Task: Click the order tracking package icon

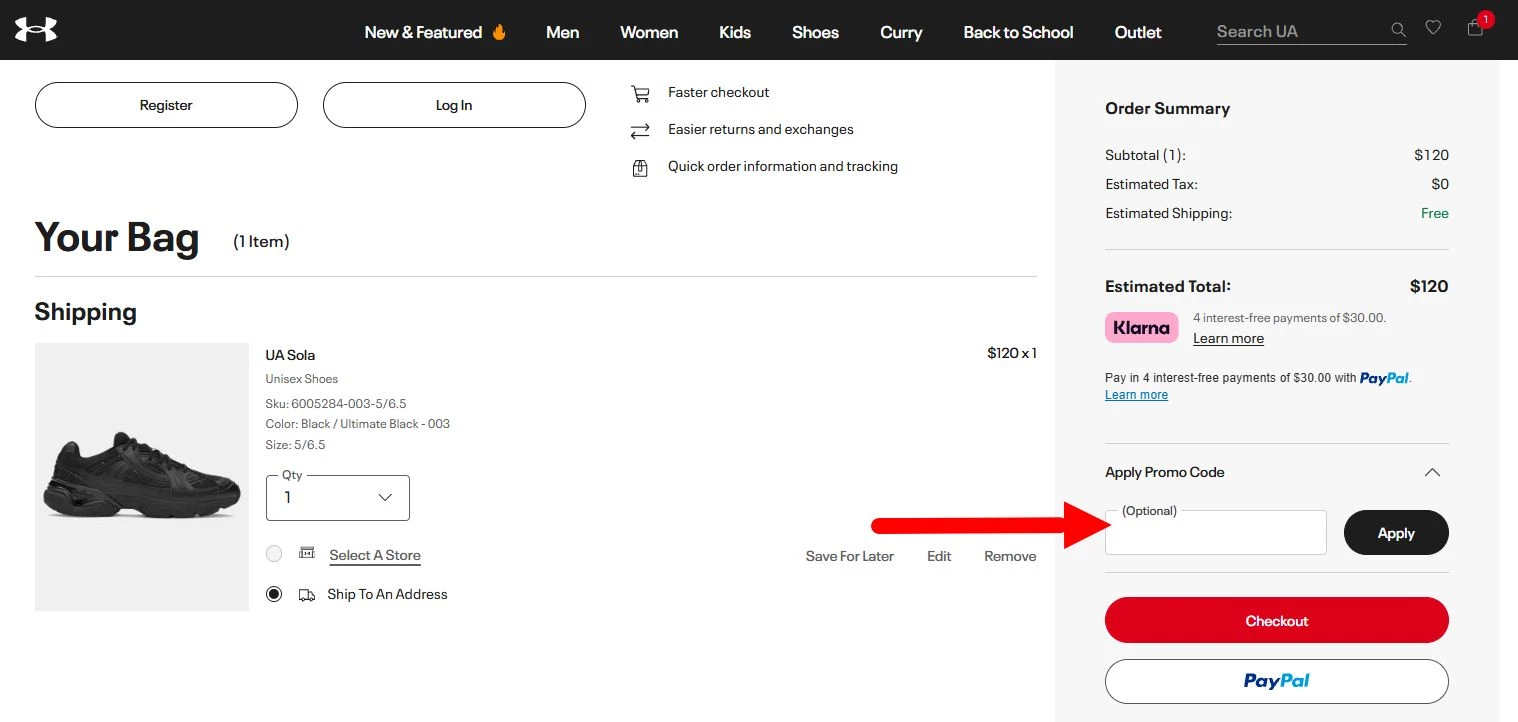Action: click(640, 168)
